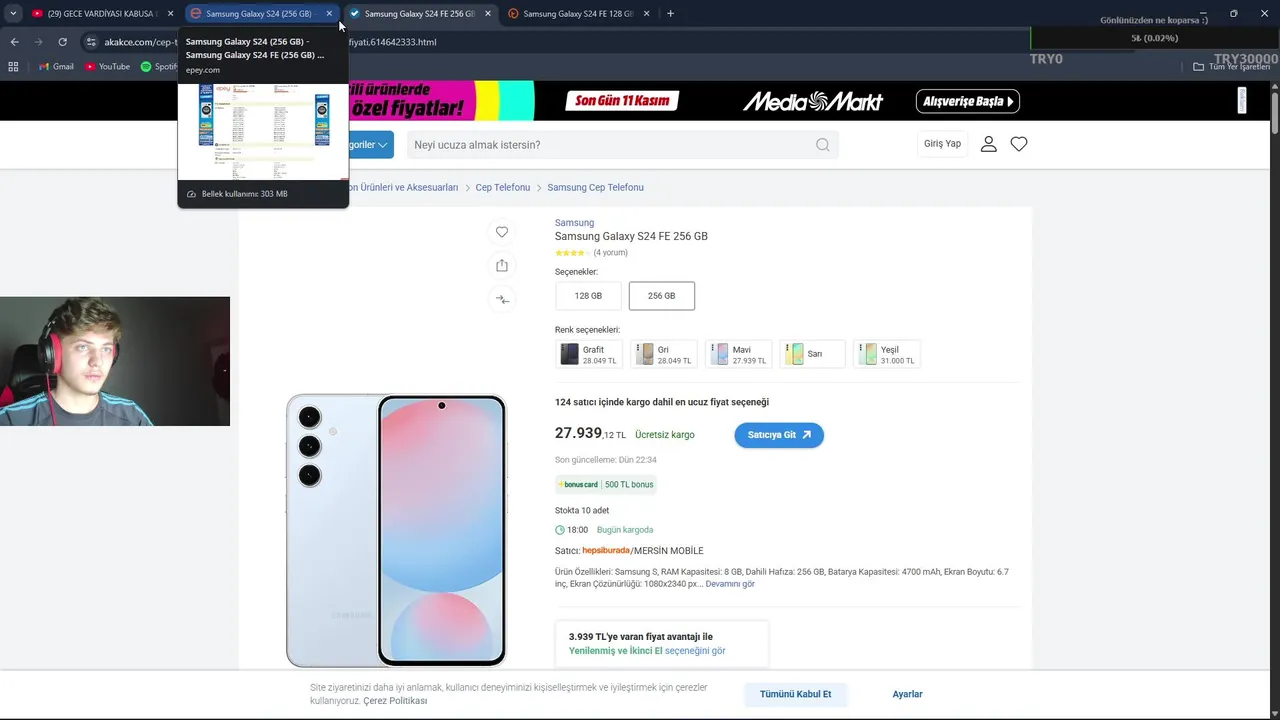Click the product search input field

[610, 145]
